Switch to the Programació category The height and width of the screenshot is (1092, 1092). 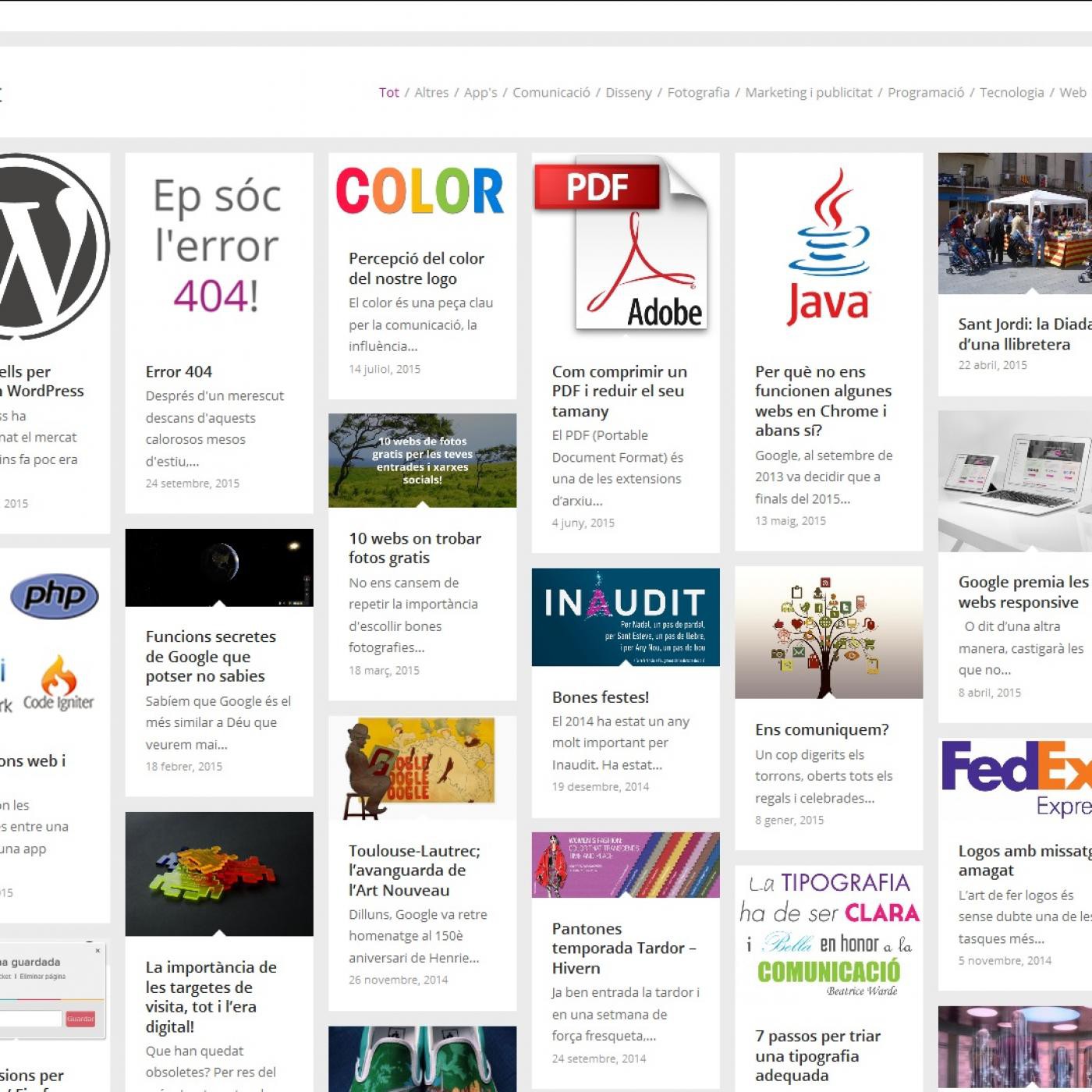click(x=925, y=92)
